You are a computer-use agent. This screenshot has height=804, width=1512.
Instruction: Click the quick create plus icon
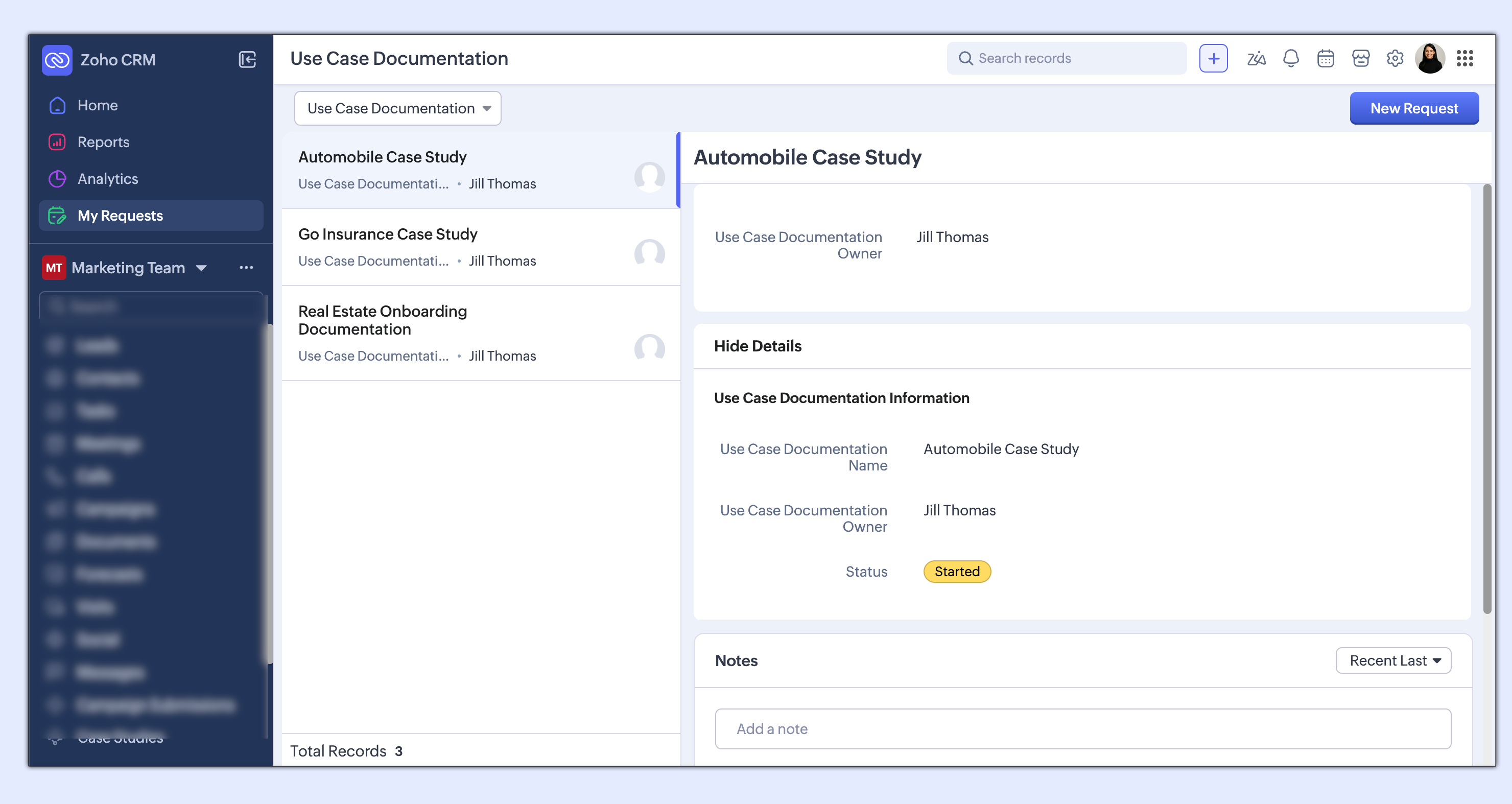pyautogui.click(x=1213, y=58)
